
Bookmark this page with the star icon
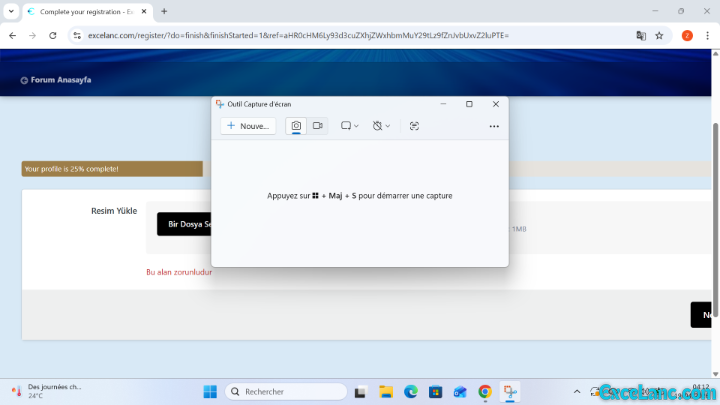tap(659, 35)
